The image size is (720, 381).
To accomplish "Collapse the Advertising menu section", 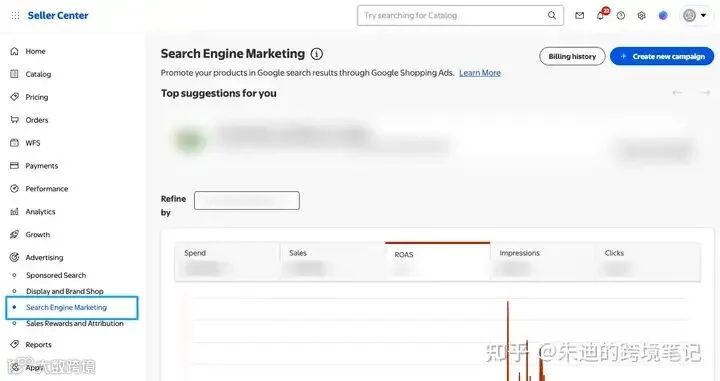I will tap(44, 257).
